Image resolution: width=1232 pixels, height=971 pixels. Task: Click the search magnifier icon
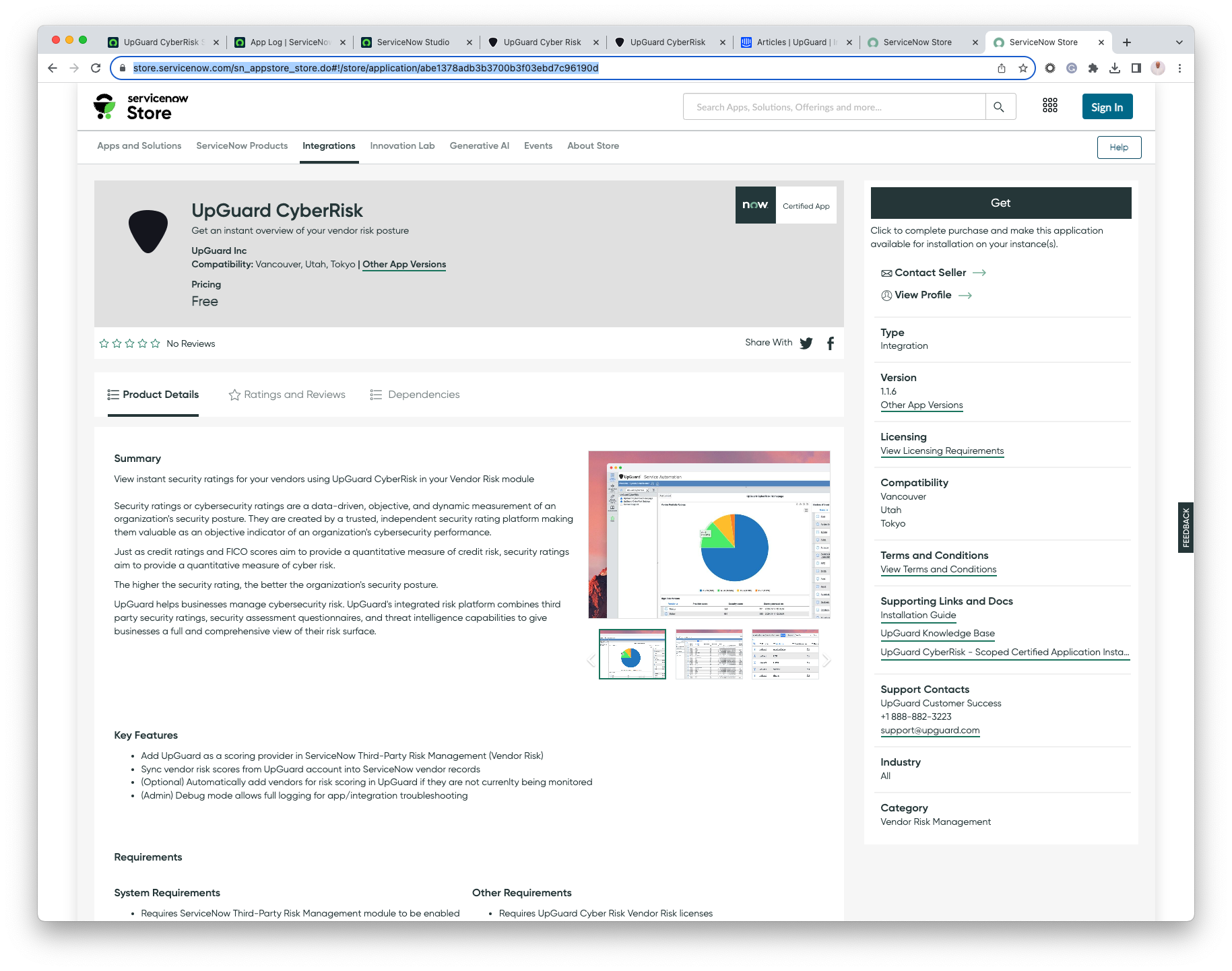pos(1000,106)
